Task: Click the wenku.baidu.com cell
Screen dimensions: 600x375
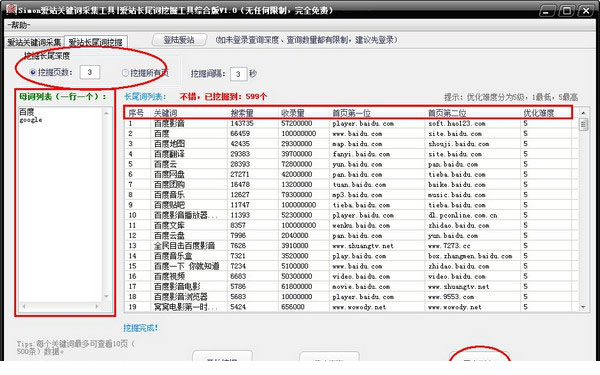Action: (361, 225)
